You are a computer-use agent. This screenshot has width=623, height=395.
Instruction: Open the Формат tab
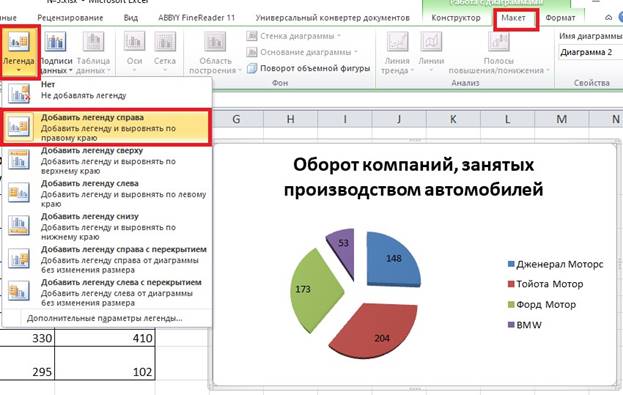[x=560, y=18]
